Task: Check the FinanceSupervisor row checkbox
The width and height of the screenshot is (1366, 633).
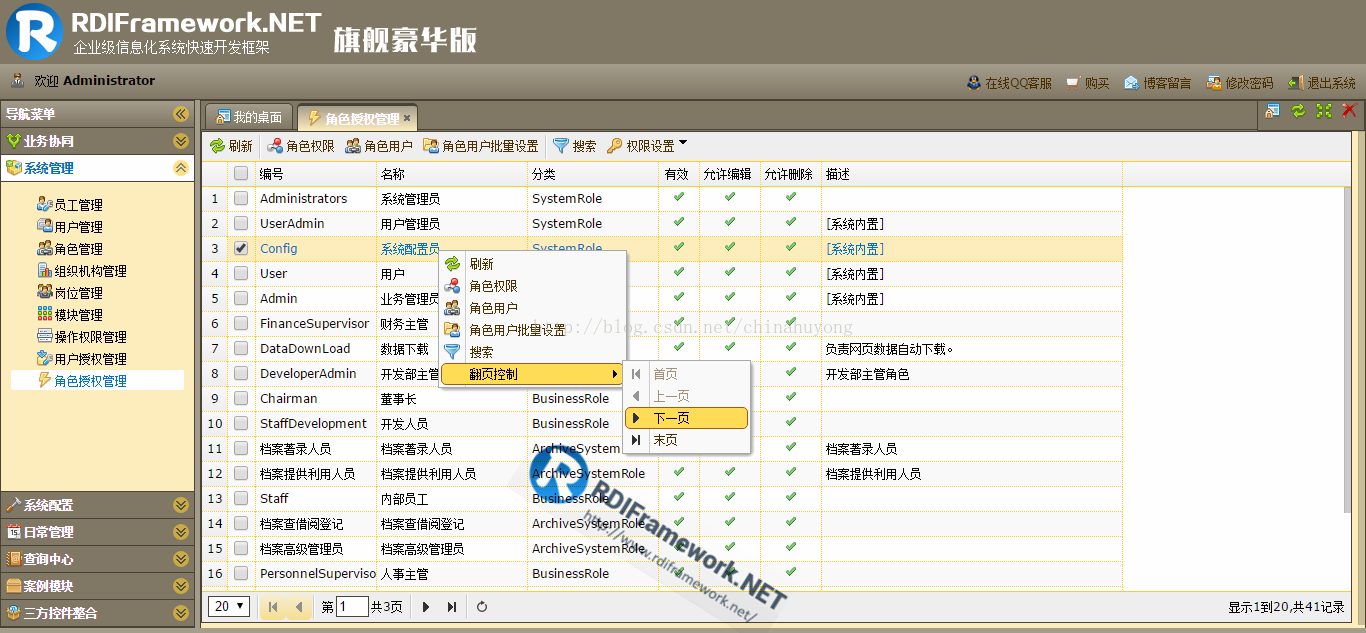Action: 241,324
